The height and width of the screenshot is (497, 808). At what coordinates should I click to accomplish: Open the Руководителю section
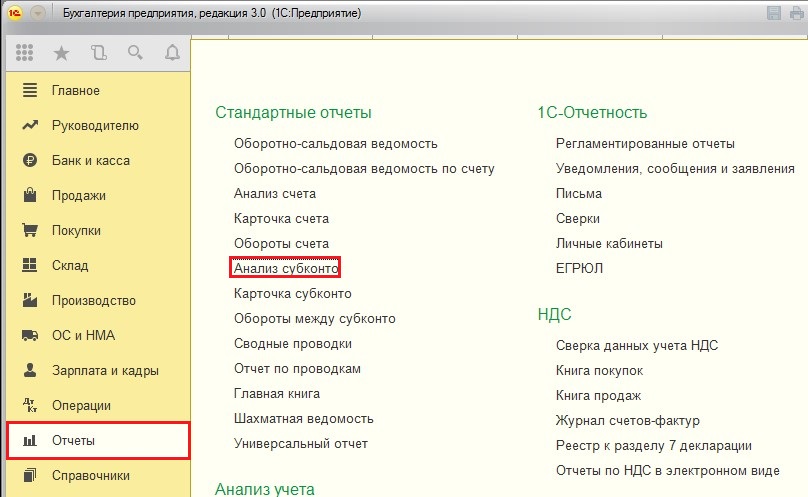click(98, 125)
